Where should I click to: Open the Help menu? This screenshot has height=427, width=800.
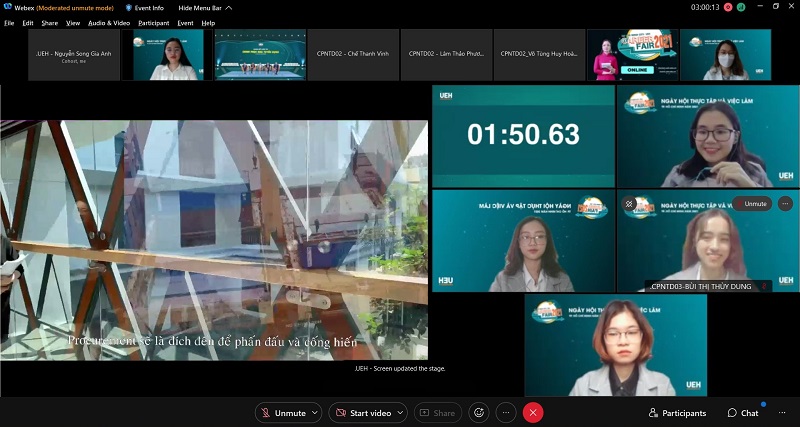208,23
